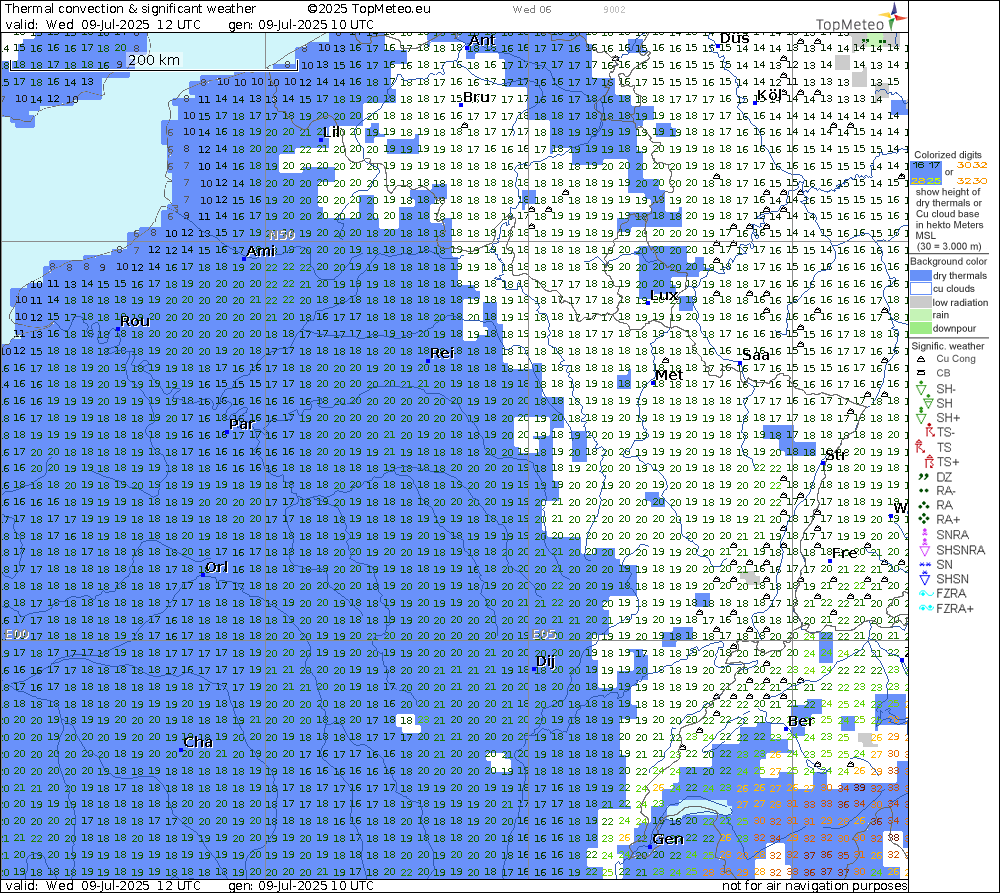The height and width of the screenshot is (893, 1000).
Task: Select the Saa city label on the map
Action: (756, 355)
